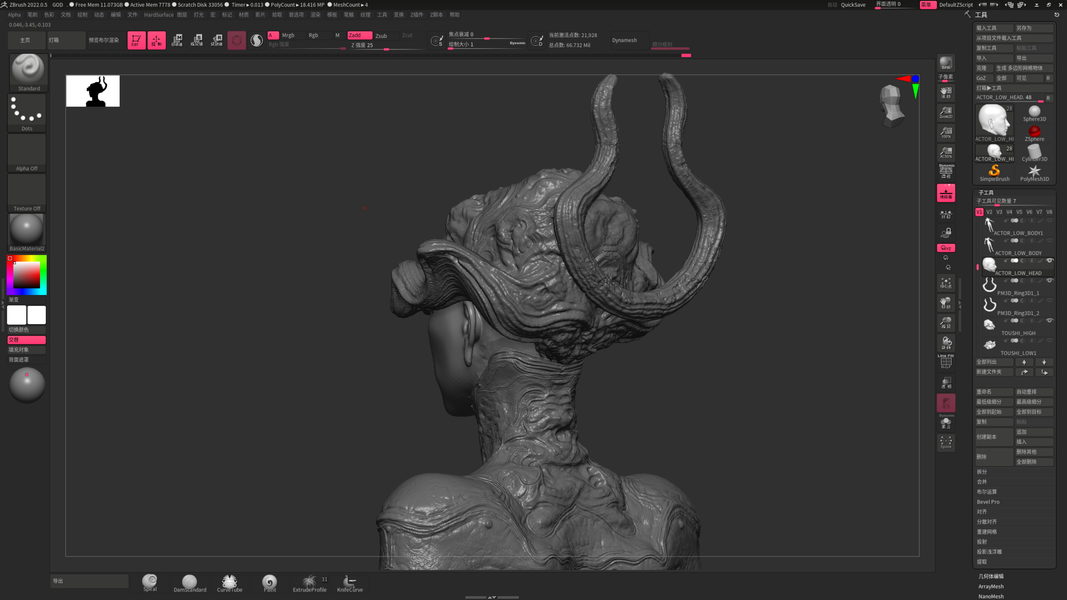Click the pink Draw mode button
This screenshot has width=1067, height=600.
[x=157, y=41]
